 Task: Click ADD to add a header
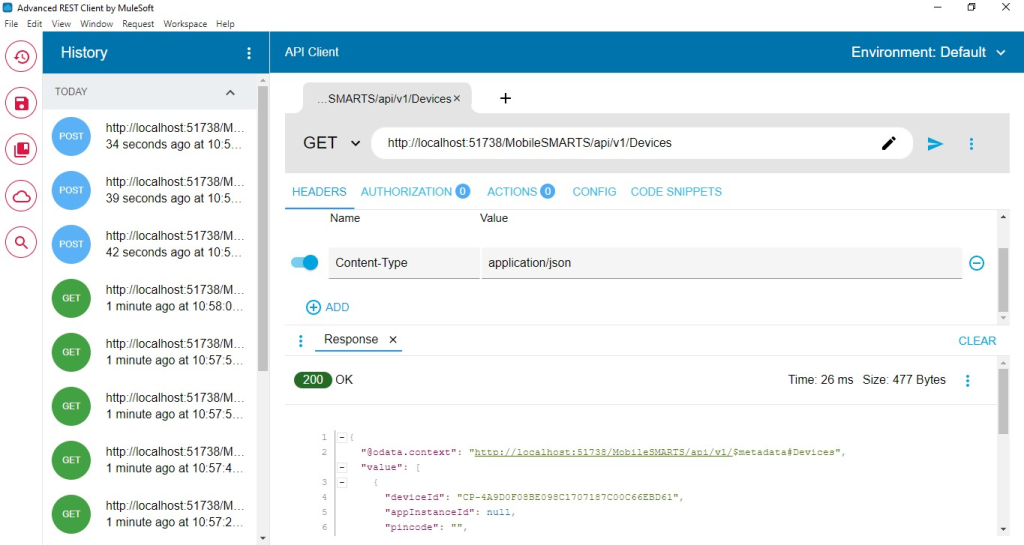328,307
